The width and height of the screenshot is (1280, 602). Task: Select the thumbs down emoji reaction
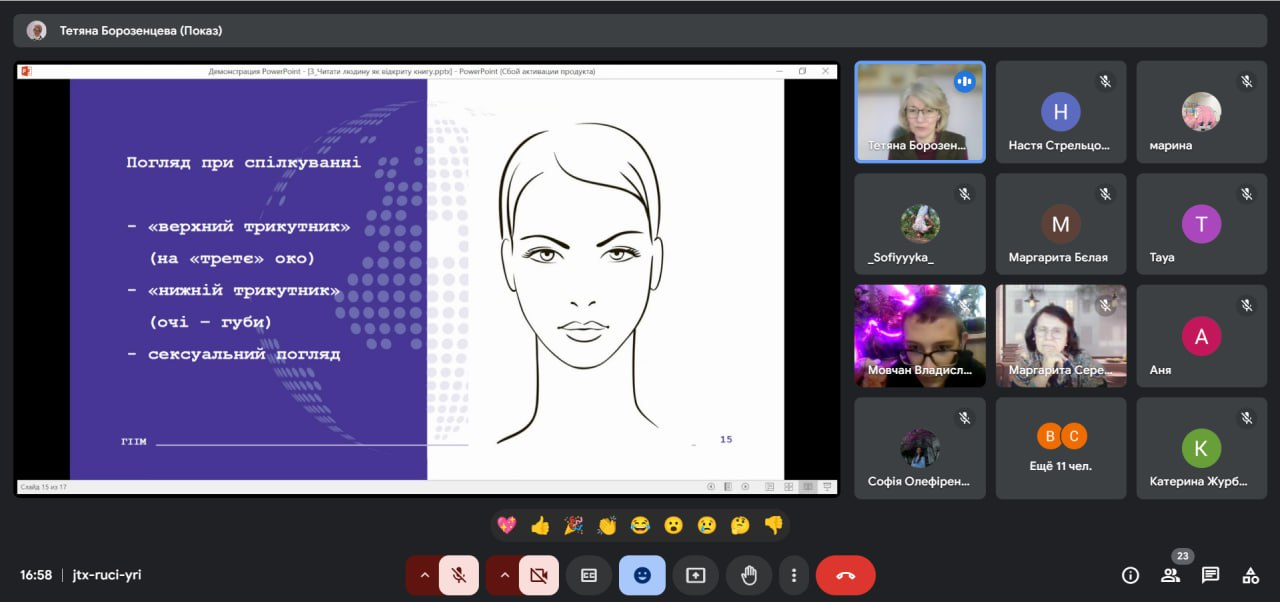point(773,525)
